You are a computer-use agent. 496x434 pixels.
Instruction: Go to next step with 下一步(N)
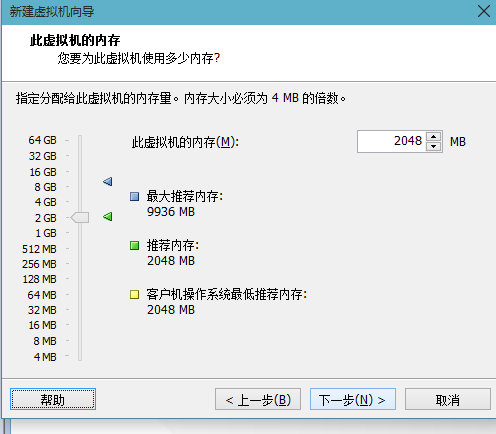353,399
